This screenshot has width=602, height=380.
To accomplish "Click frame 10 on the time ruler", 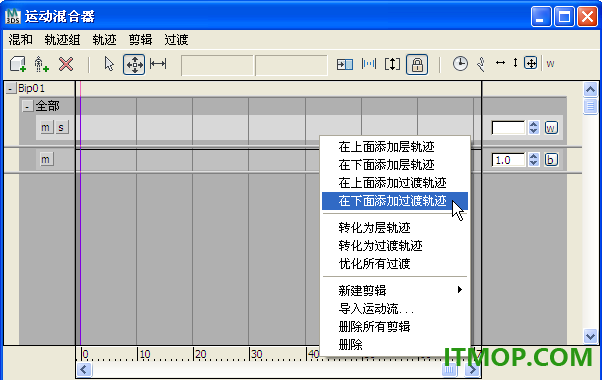I will coord(145,354).
